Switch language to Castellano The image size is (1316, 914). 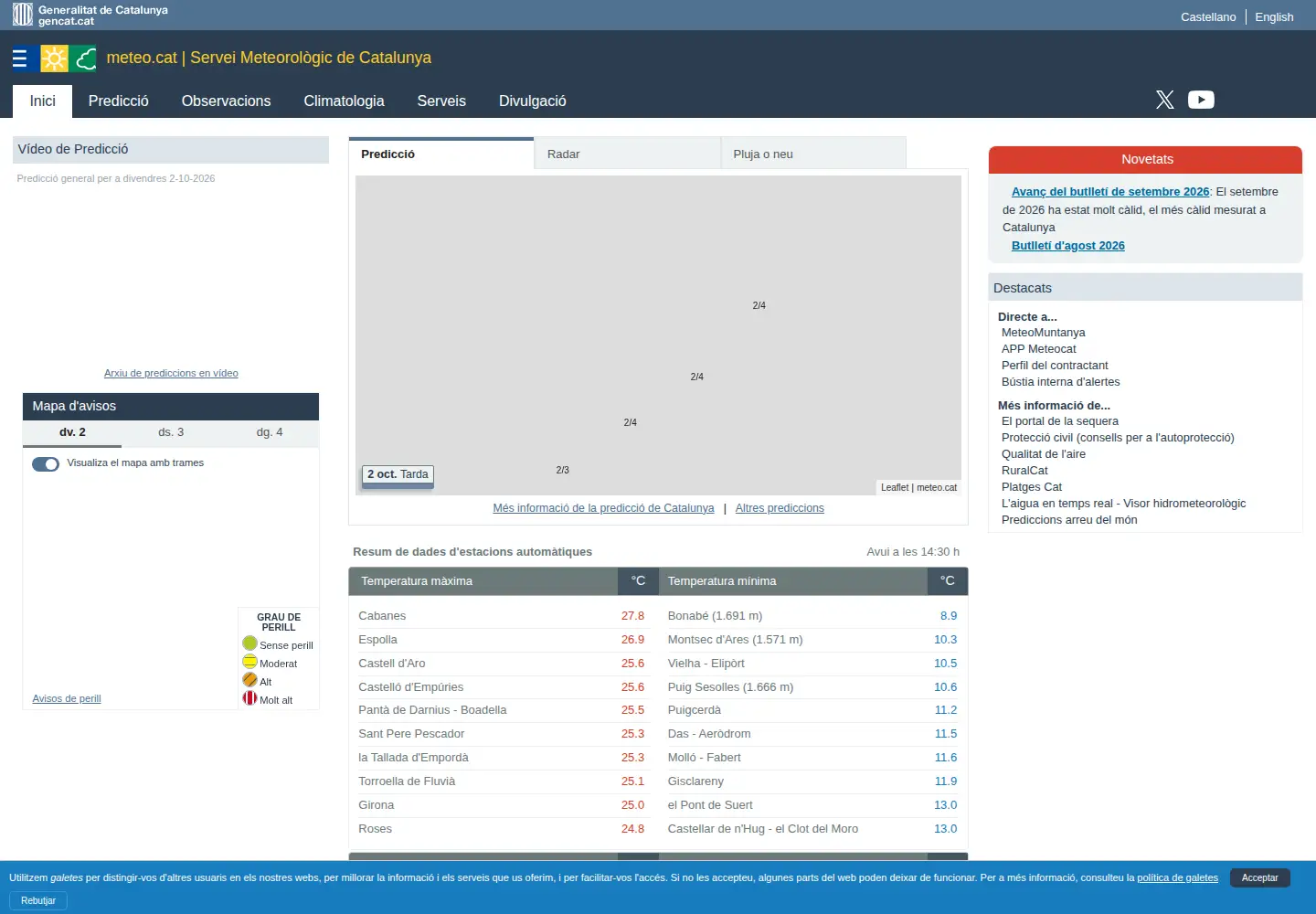[x=1208, y=16]
